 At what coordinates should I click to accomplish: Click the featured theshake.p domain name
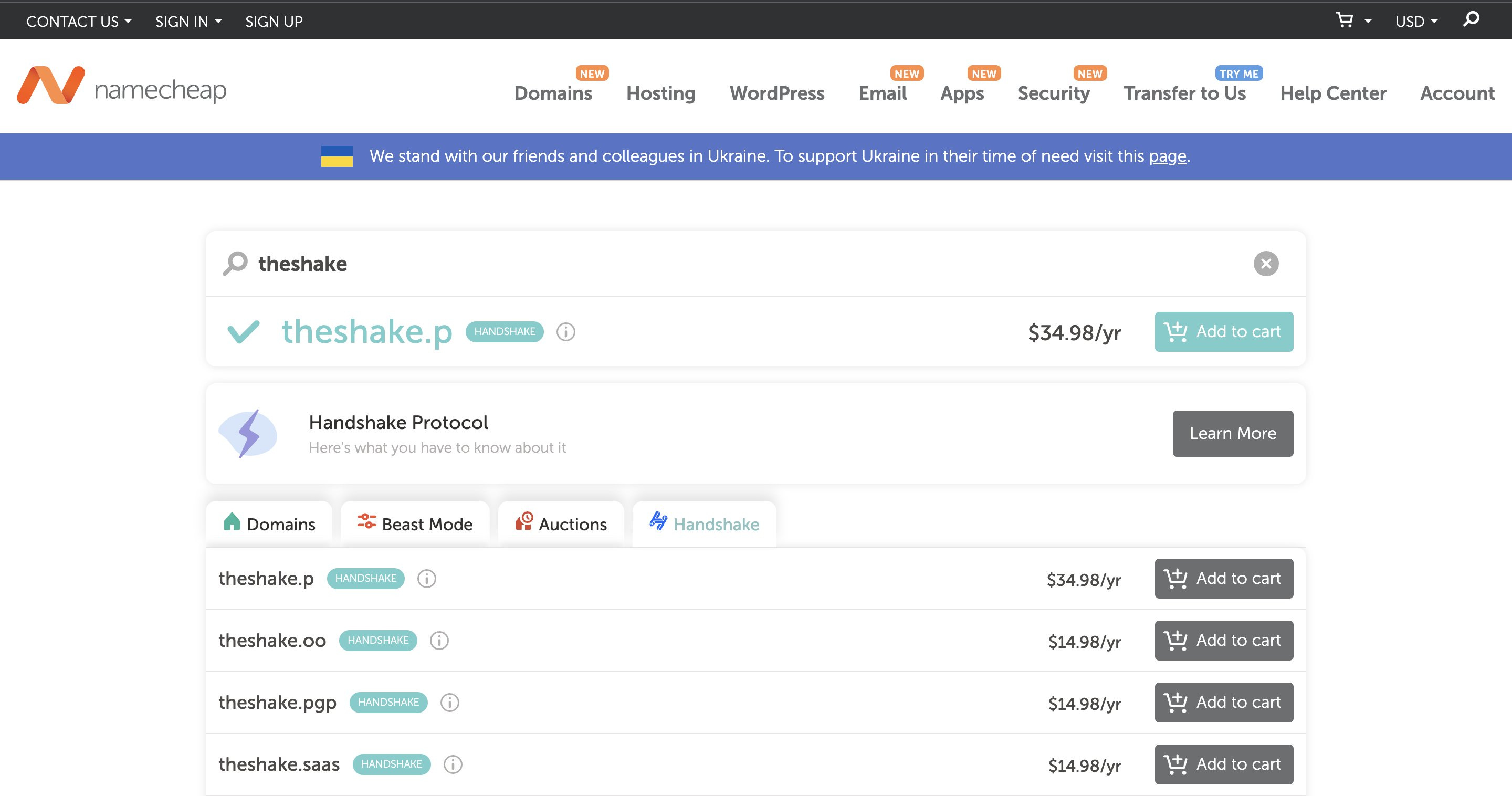click(367, 332)
